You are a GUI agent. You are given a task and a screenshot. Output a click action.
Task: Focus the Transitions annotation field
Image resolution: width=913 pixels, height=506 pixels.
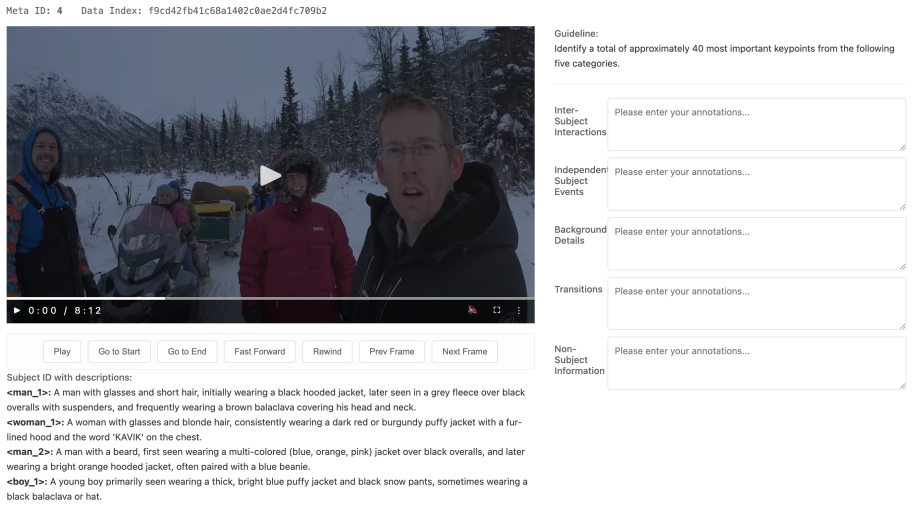(x=756, y=303)
